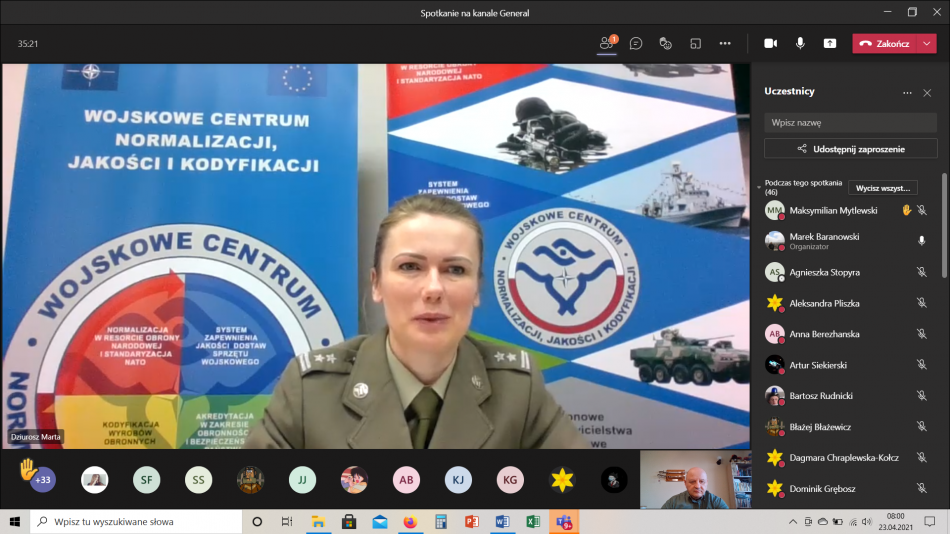The height and width of the screenshot is (534, 950).
Task: Open the rooms icon in toolbar
Action: [x=695, y=43]
